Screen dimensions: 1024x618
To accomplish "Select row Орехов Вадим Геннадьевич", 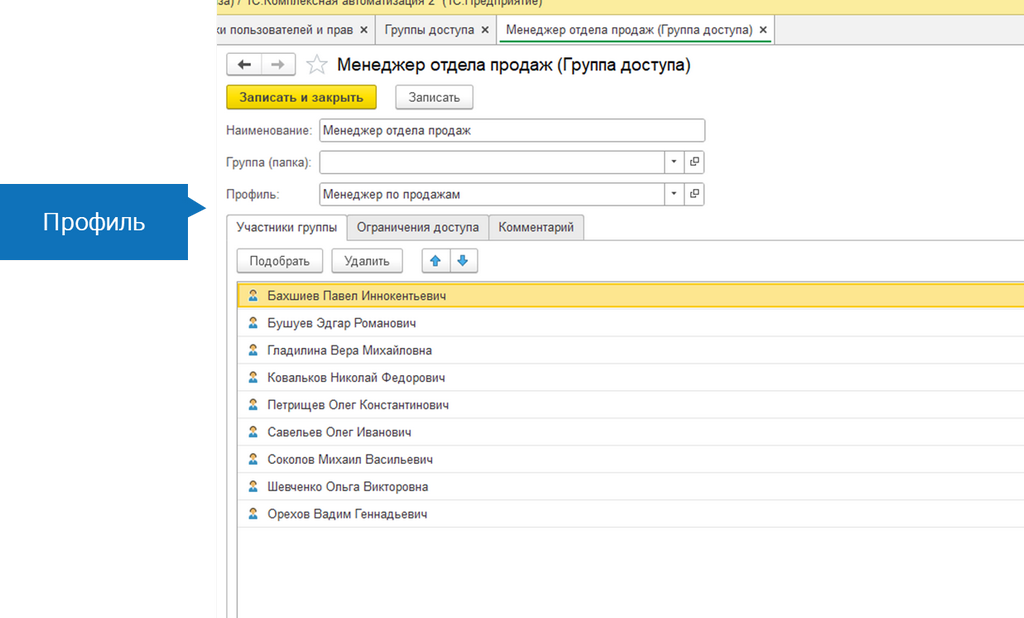I will (x=631, y=513).
